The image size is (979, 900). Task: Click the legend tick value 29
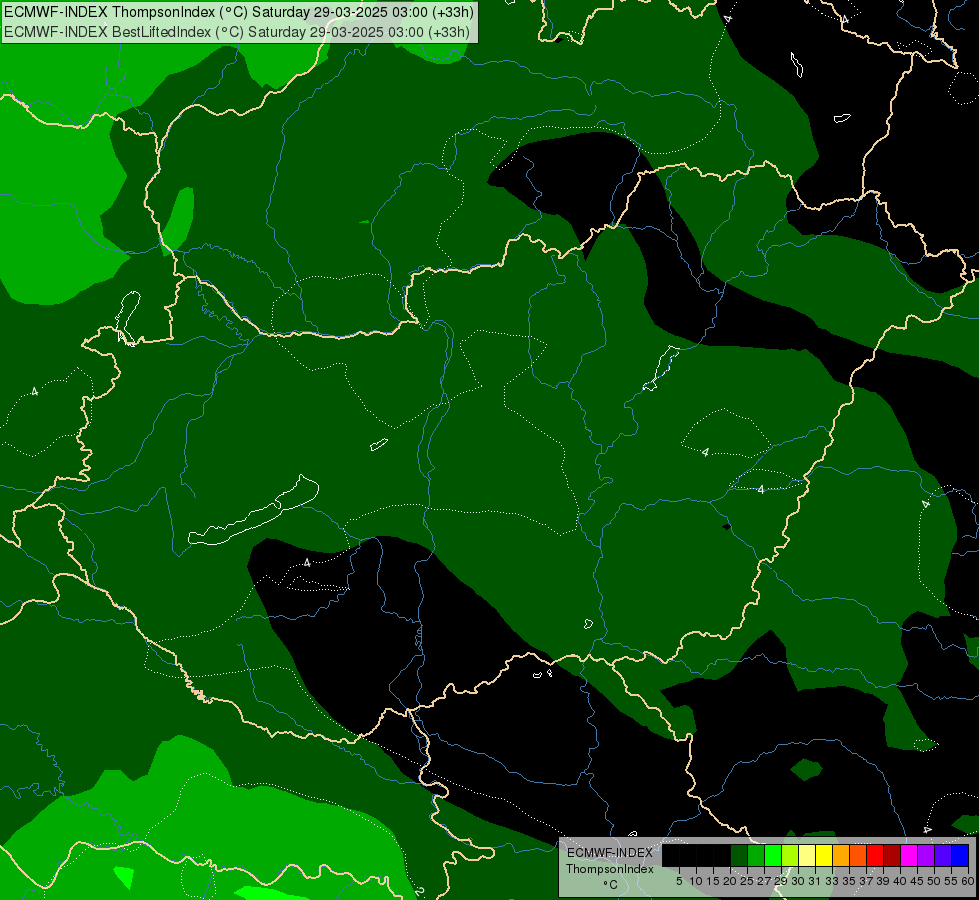[780, 881]
